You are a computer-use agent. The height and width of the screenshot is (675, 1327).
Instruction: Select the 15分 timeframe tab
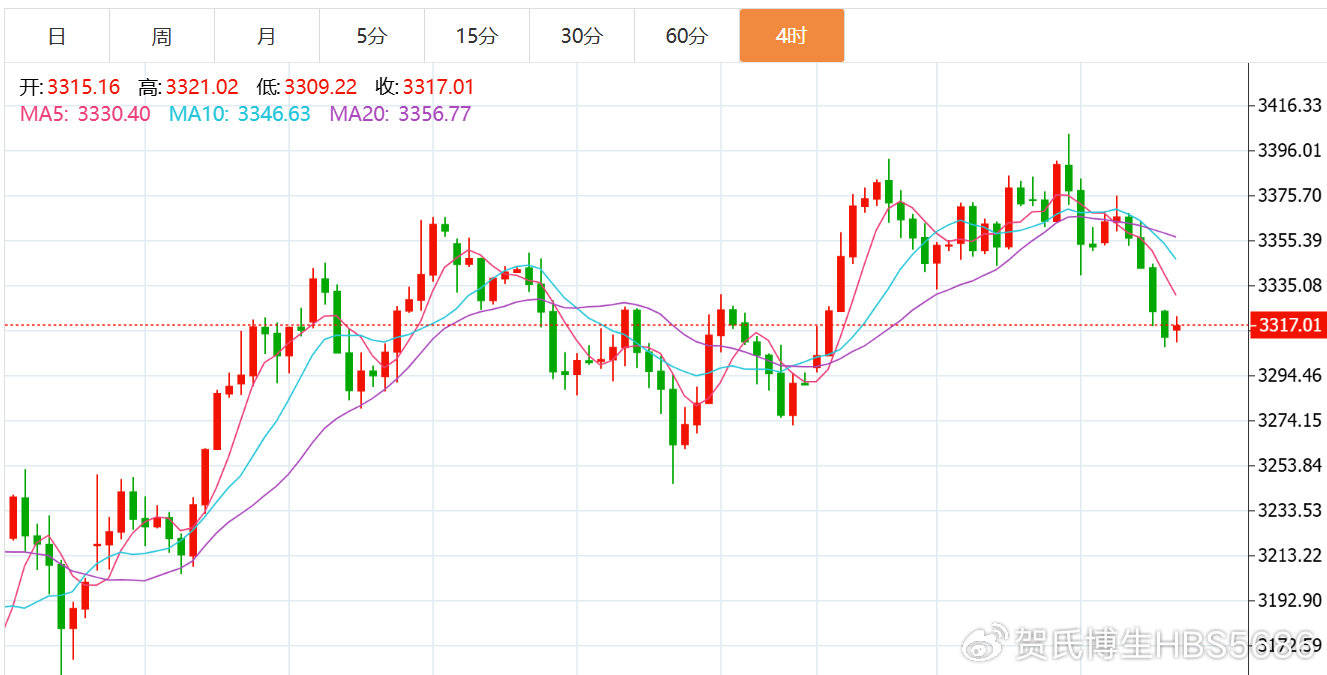coord(476,37)
